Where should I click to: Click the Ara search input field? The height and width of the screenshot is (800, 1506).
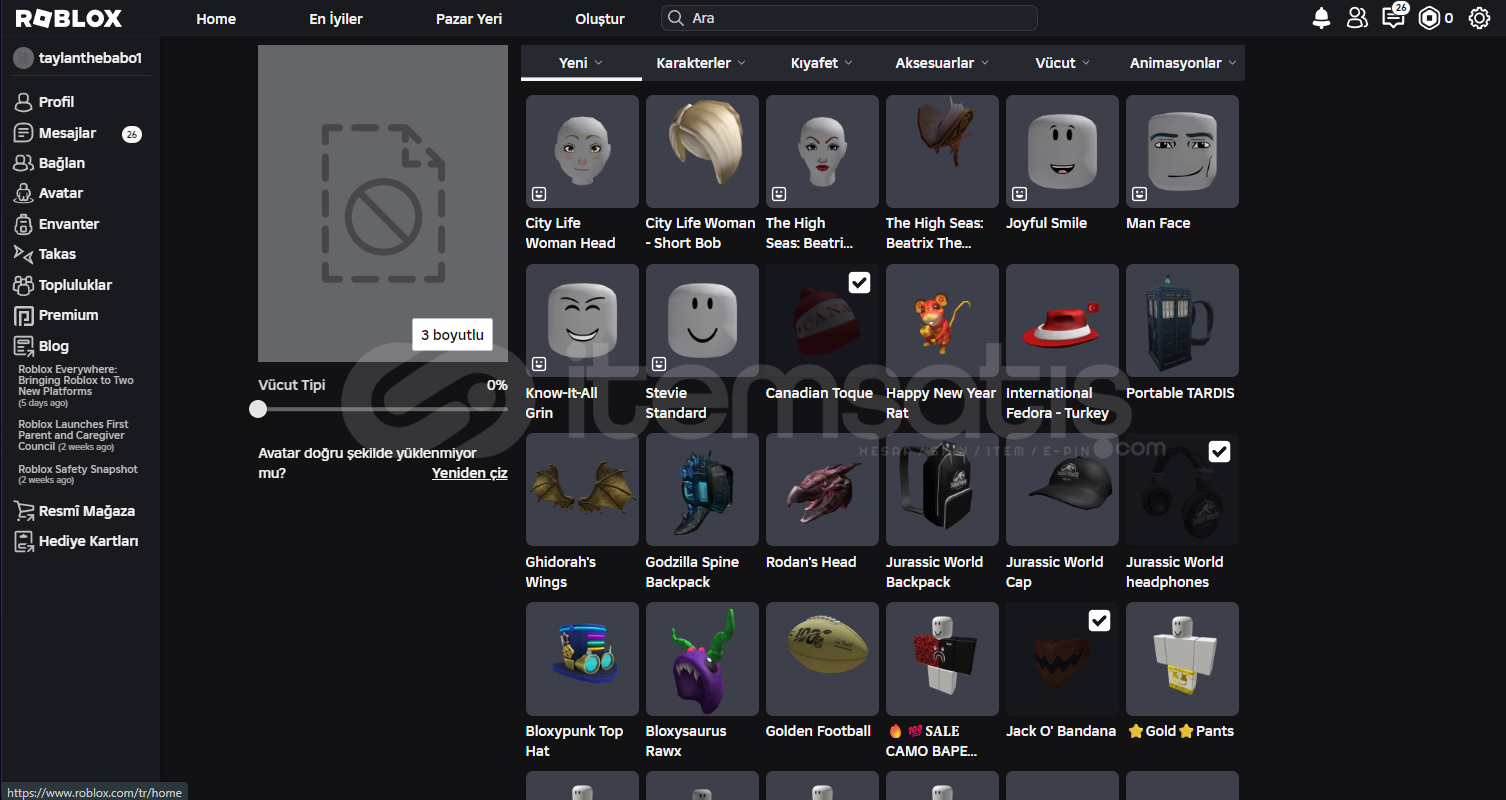click(849, 18)
